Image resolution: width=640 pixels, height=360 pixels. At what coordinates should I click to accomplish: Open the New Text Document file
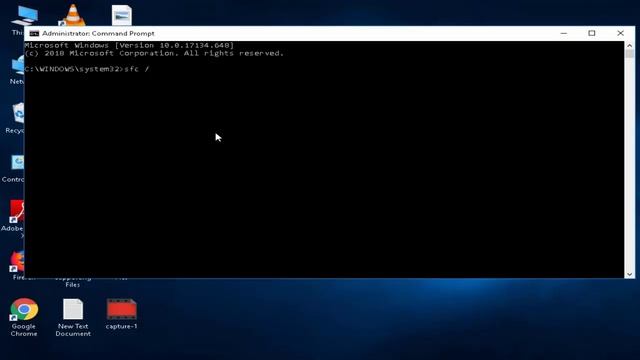tap(73, 317)
